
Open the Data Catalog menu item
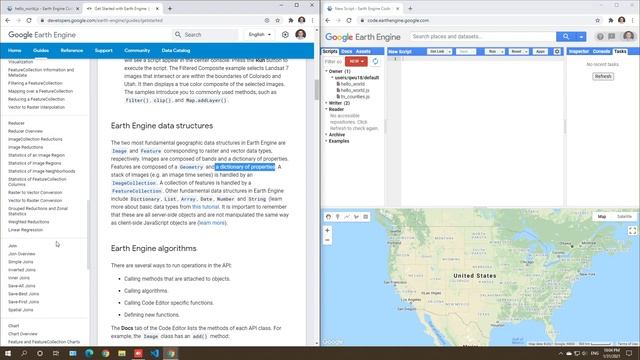click(176, 51)
